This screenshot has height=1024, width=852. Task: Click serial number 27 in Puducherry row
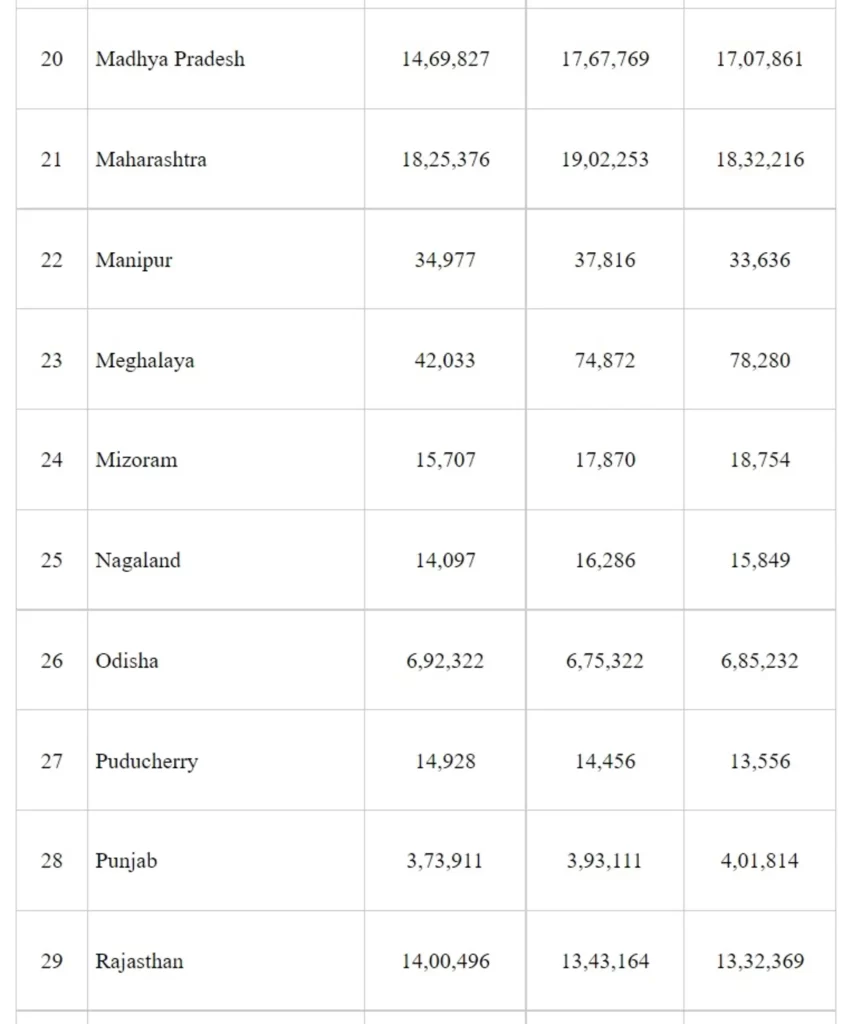pyautogui.click(x=52, y=761)
